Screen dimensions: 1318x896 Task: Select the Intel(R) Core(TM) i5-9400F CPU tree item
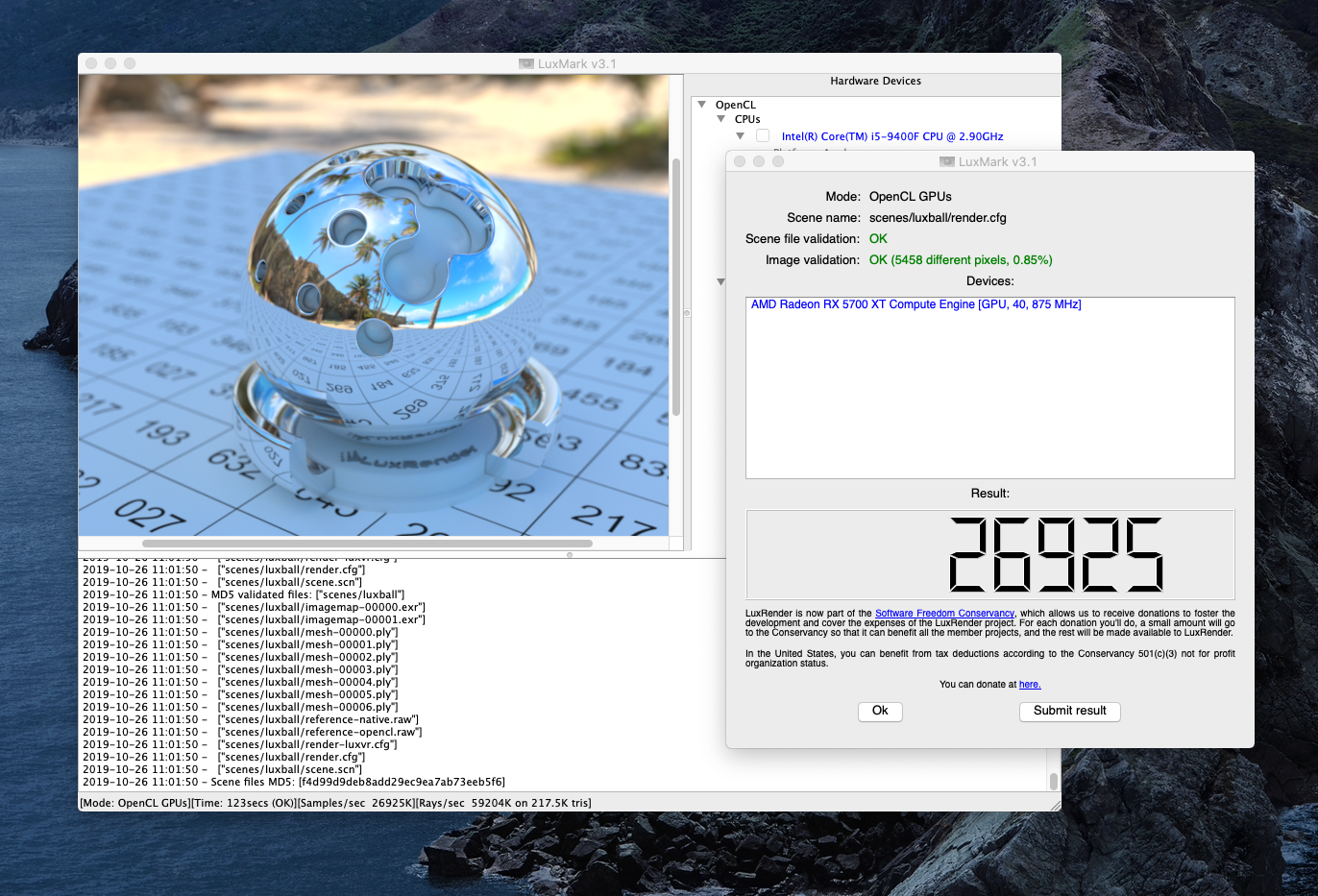892,136
